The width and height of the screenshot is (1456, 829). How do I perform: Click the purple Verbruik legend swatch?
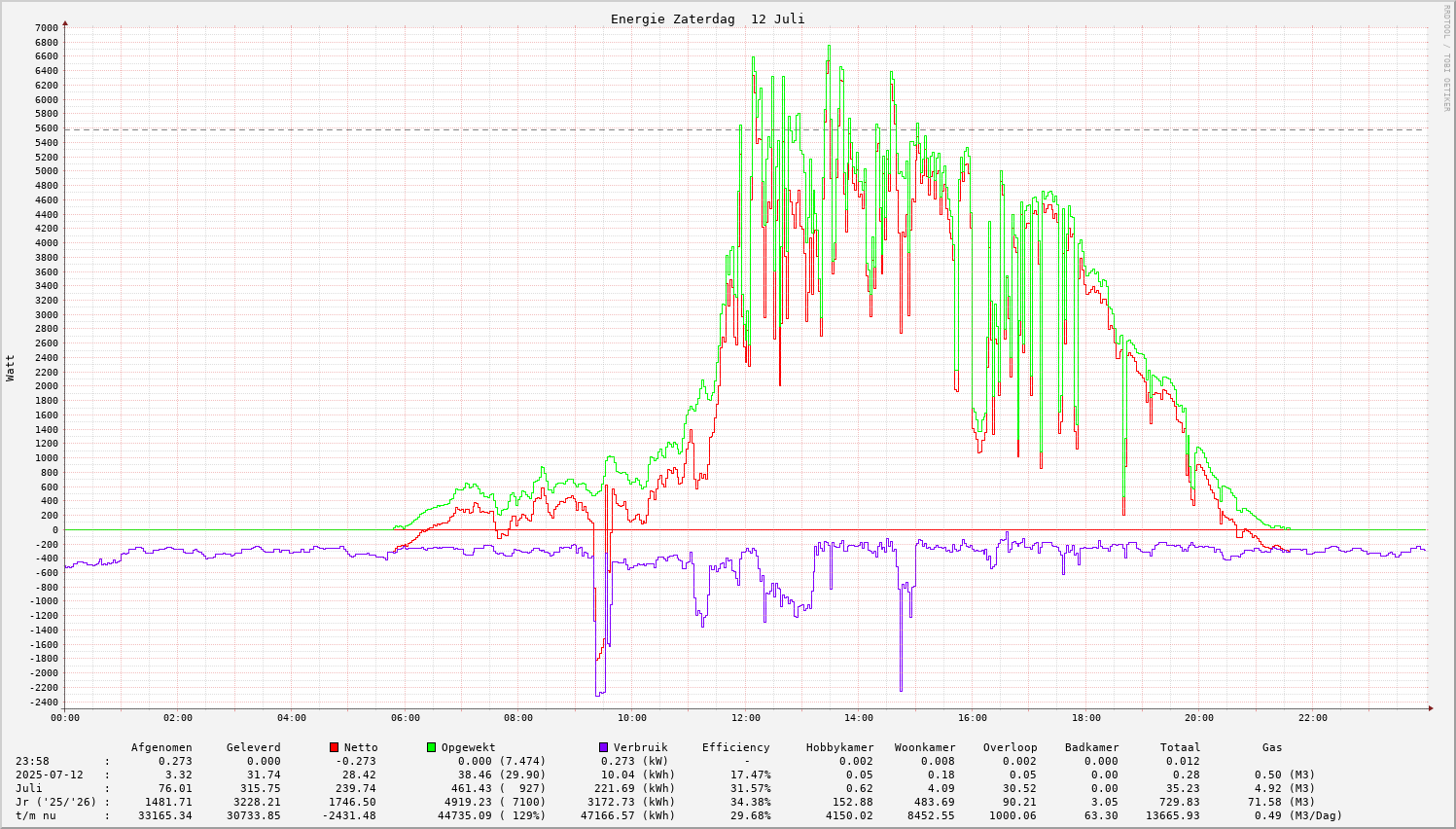pyautogui.click(x=603, y=747)
